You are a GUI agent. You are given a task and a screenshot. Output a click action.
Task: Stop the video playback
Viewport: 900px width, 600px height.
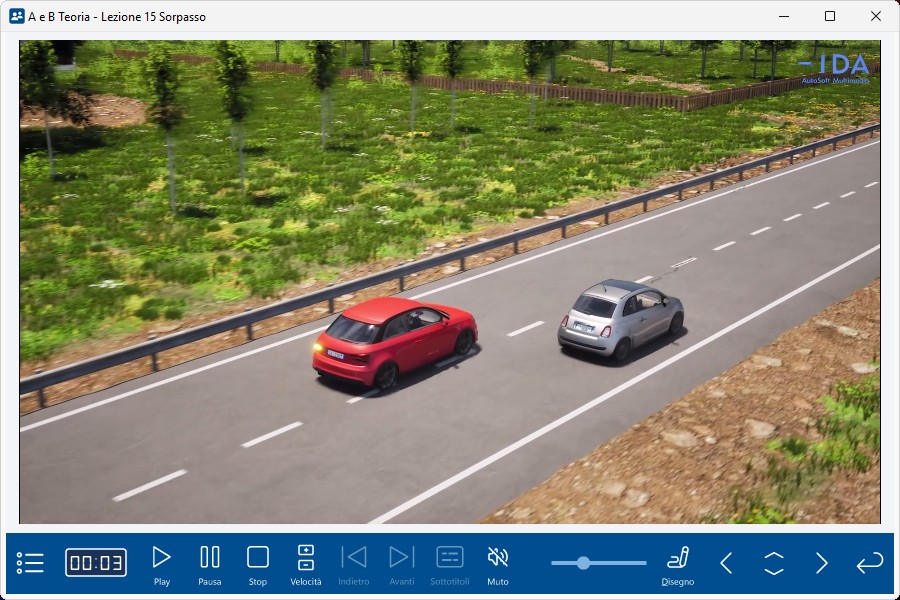tap(258, 558)
